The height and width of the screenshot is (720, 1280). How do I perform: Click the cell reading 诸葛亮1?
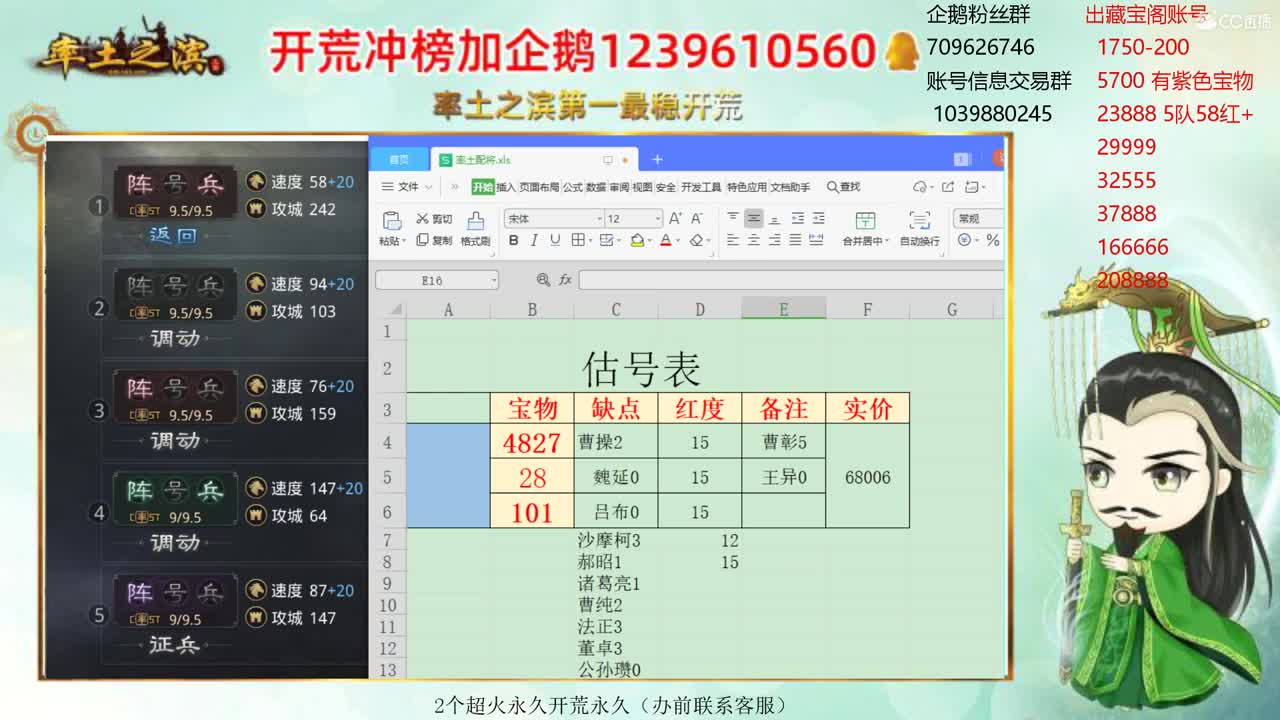[616, 584]
